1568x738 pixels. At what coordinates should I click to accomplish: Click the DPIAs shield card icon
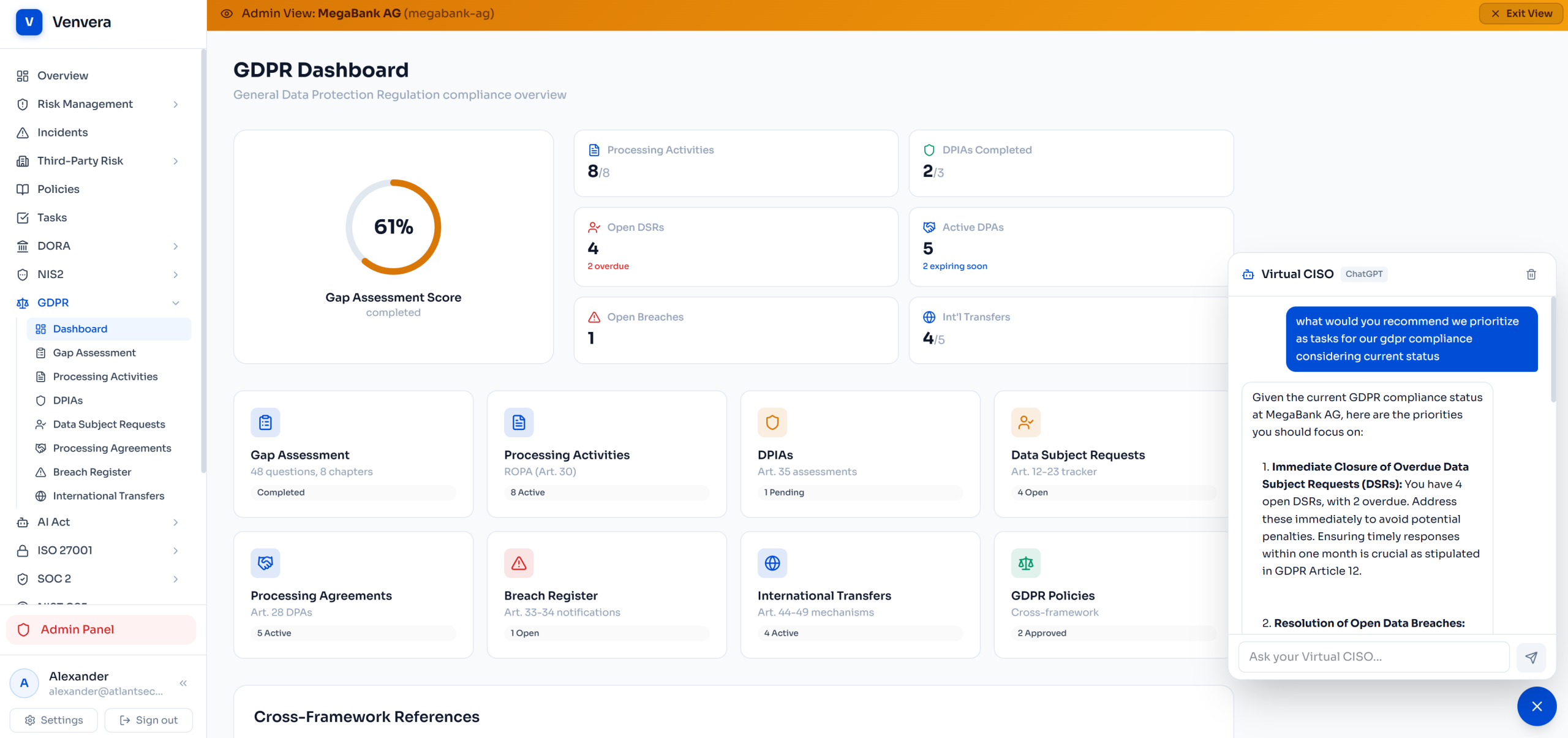point(772,423)
